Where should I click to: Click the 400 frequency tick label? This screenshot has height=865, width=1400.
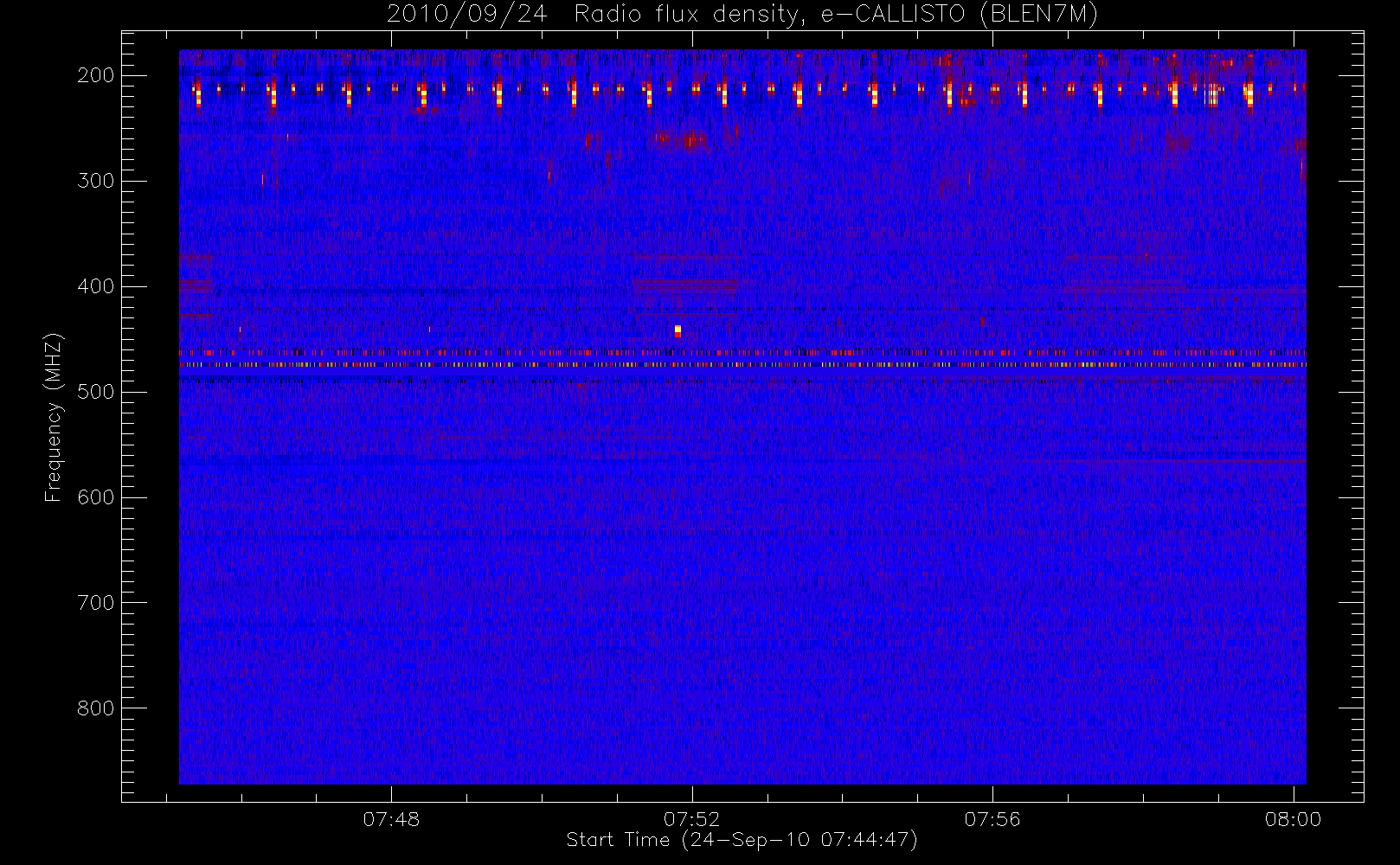click(x=96, y=286)
